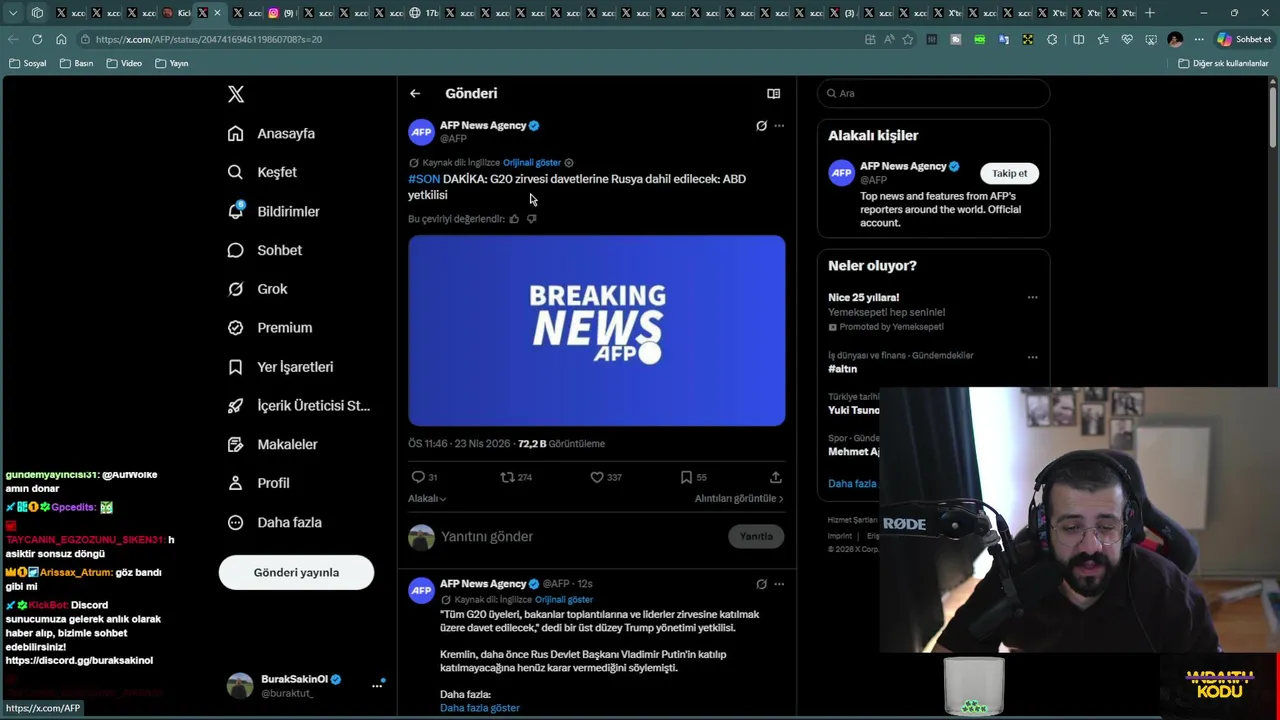Expand the Alakalı sort dropdown
This screenshot has width=1280, height=720.
(x=427, y=498)
